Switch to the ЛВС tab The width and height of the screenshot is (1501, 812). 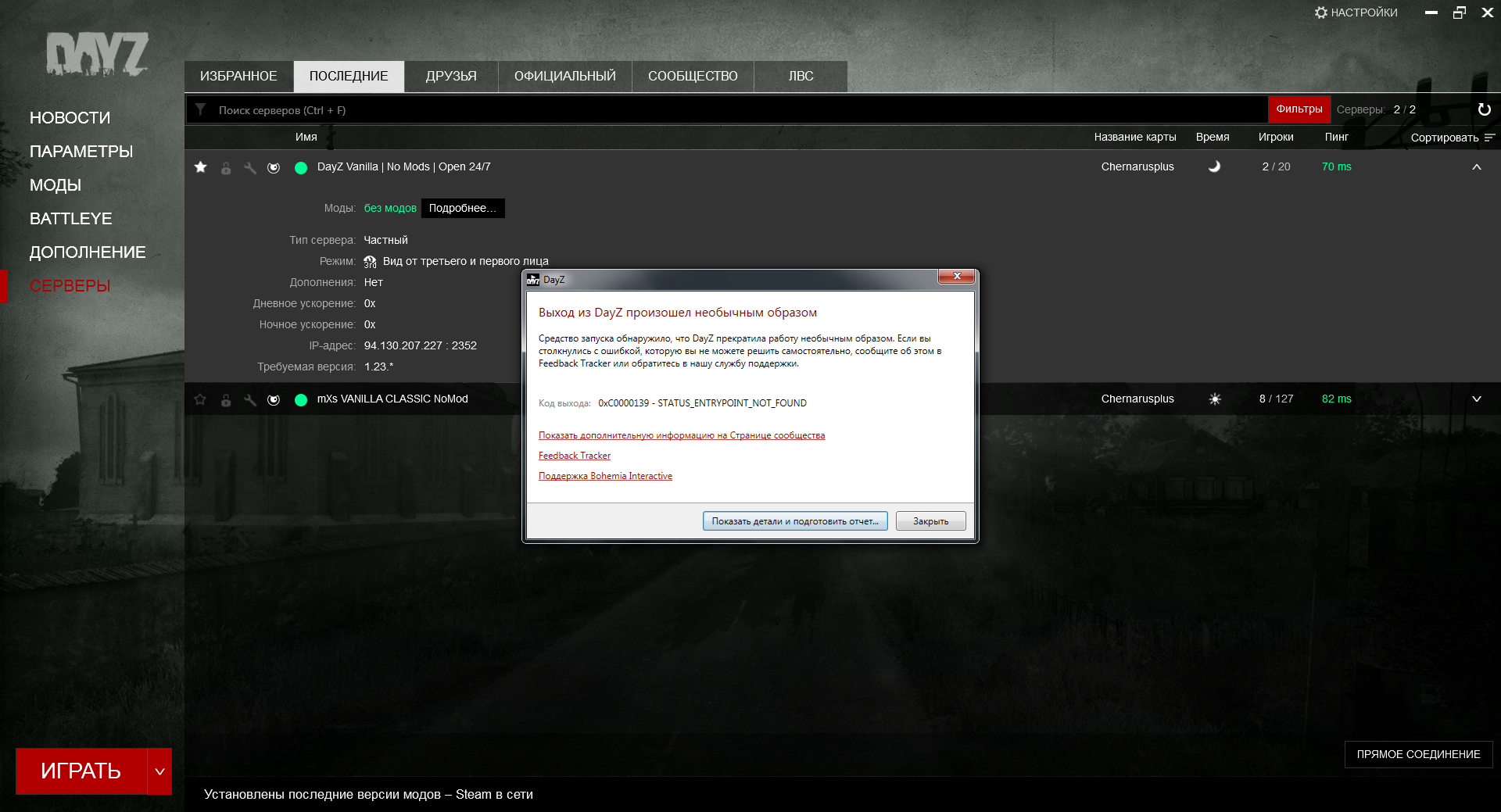[x=801, y=77]
